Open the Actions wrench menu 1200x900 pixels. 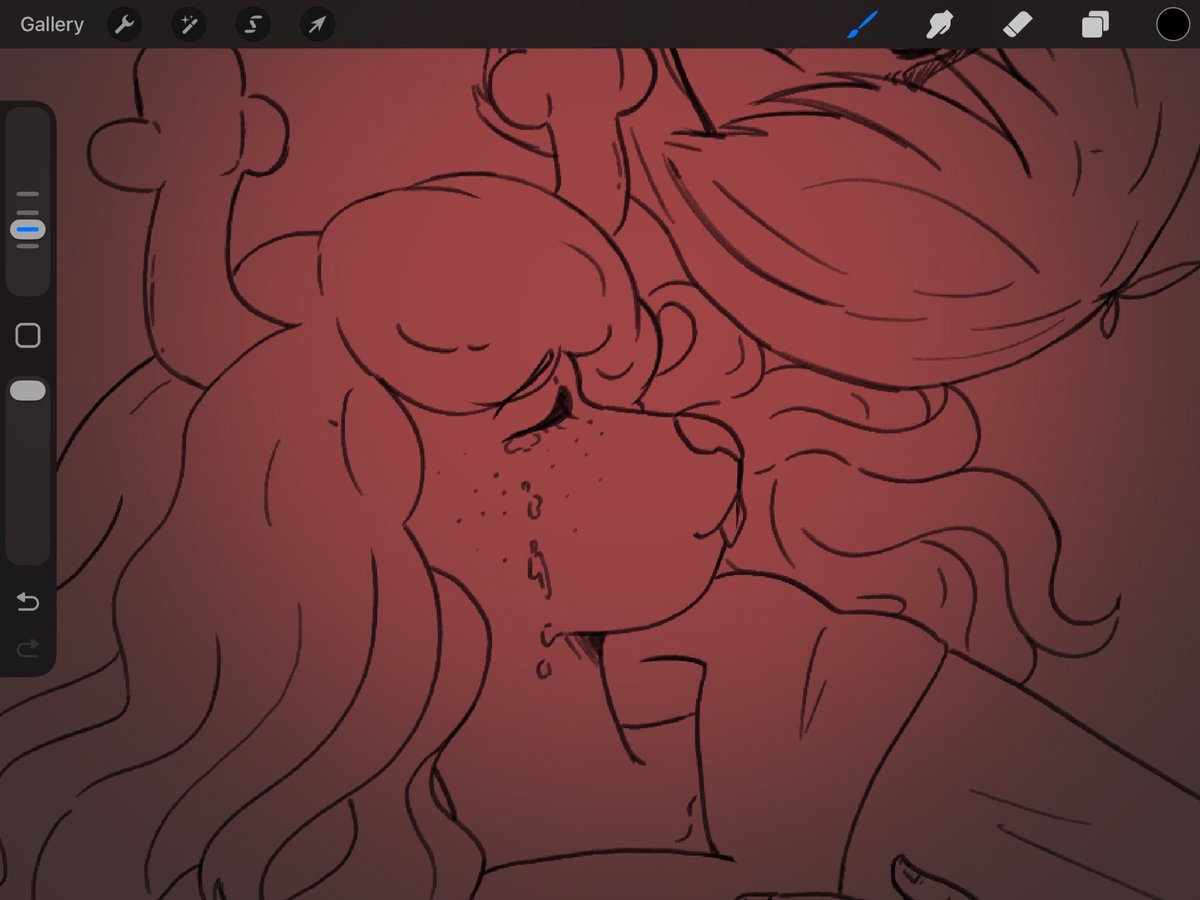[x=123, y=24]
